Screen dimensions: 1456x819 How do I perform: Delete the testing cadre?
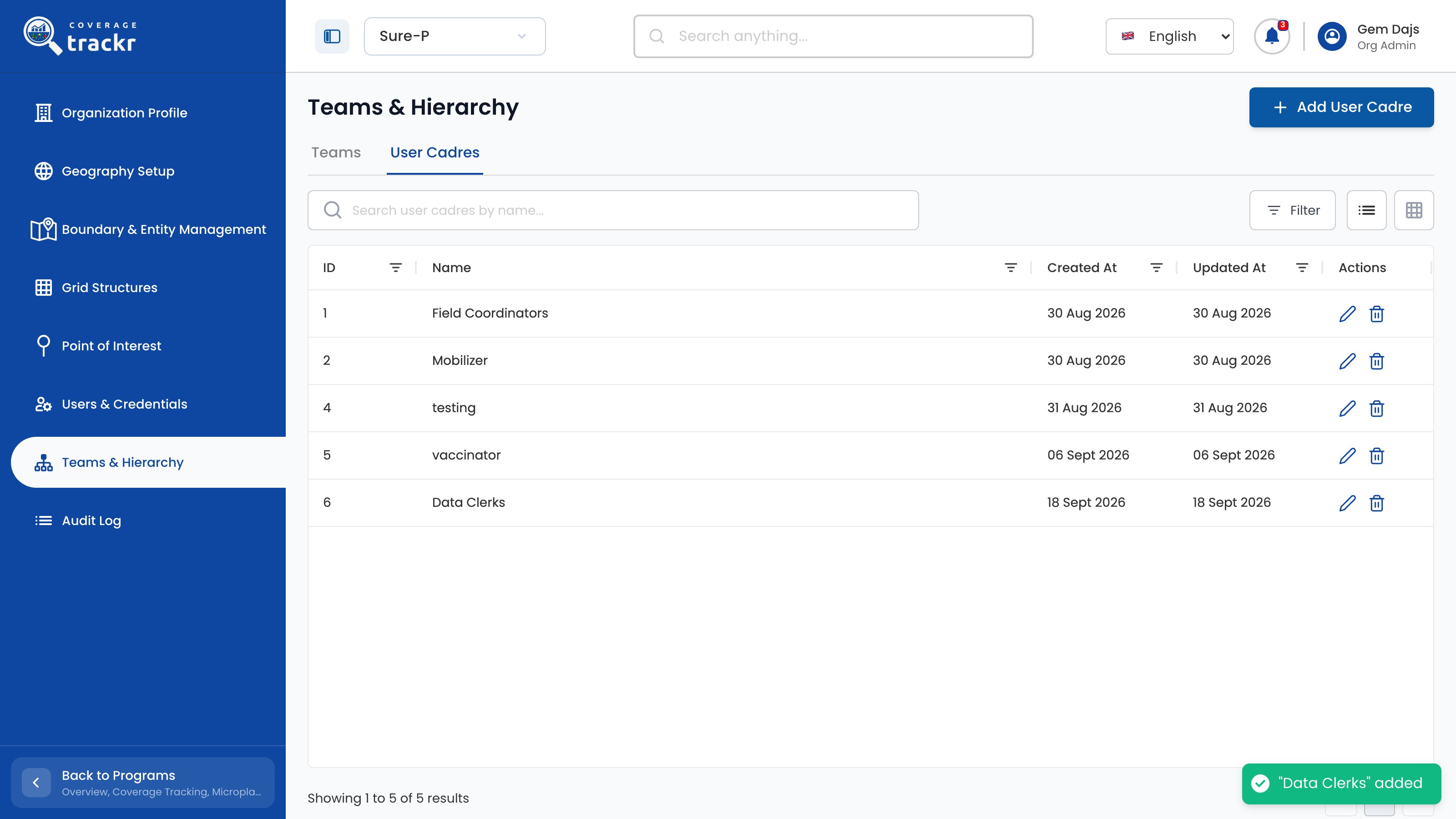coord(1376,408)
